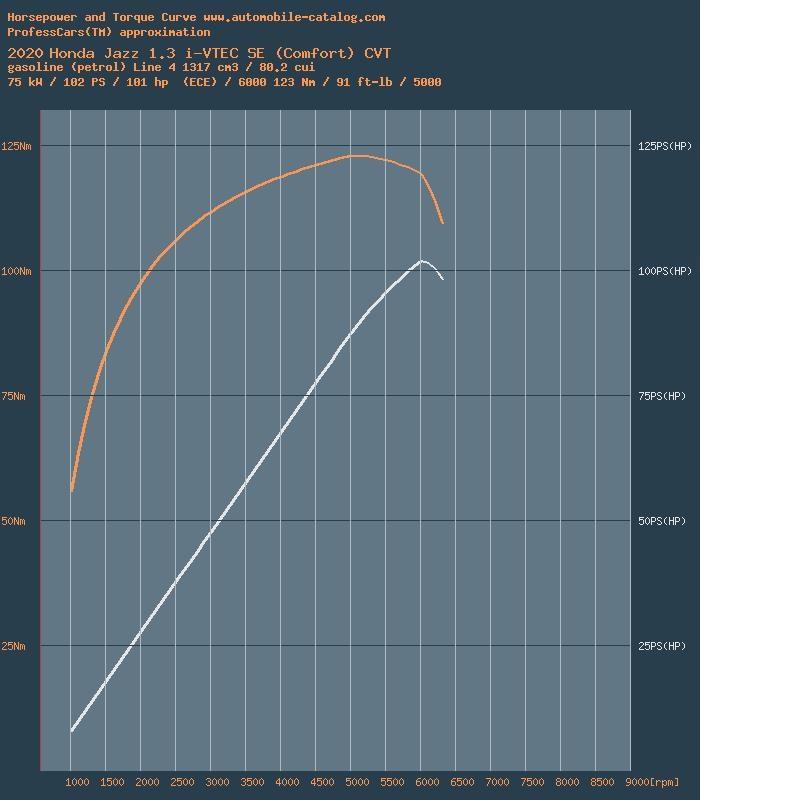
Task: Click the 5500 rpm axis label
Action: pos(392,782)
